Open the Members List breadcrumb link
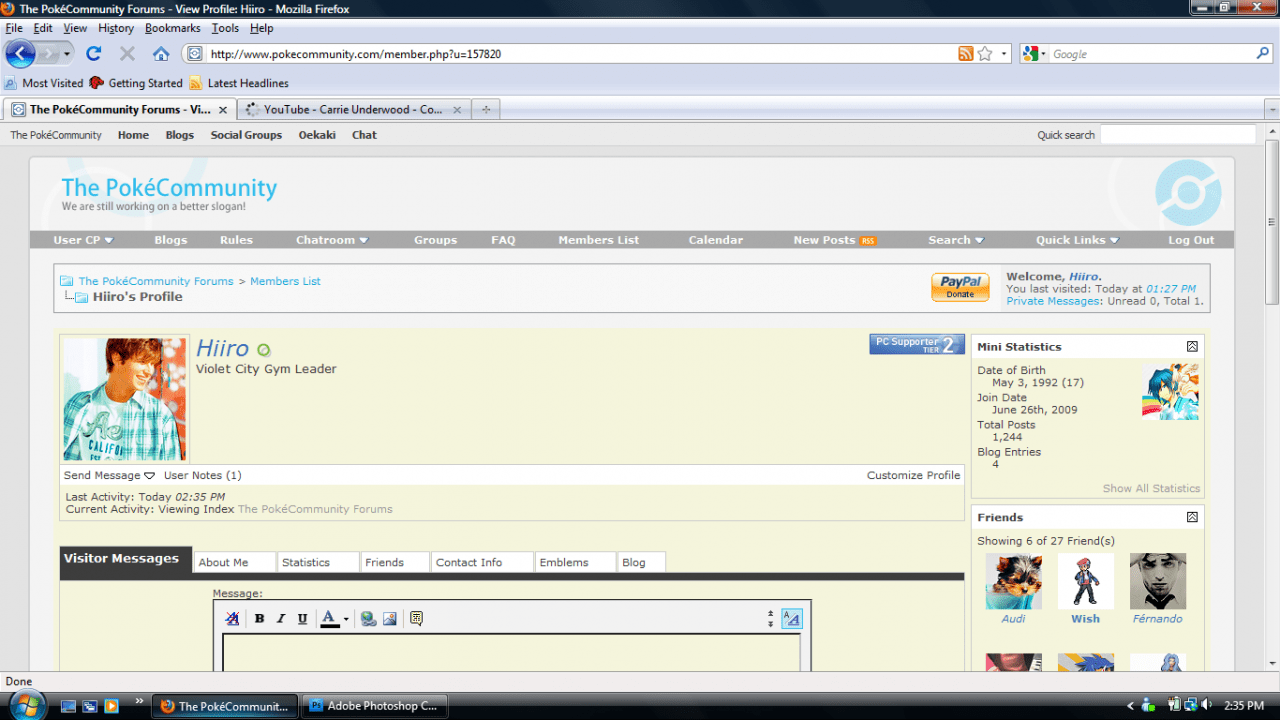The image size is (1280, 720). pyautogui.click(x=285, y=282)
